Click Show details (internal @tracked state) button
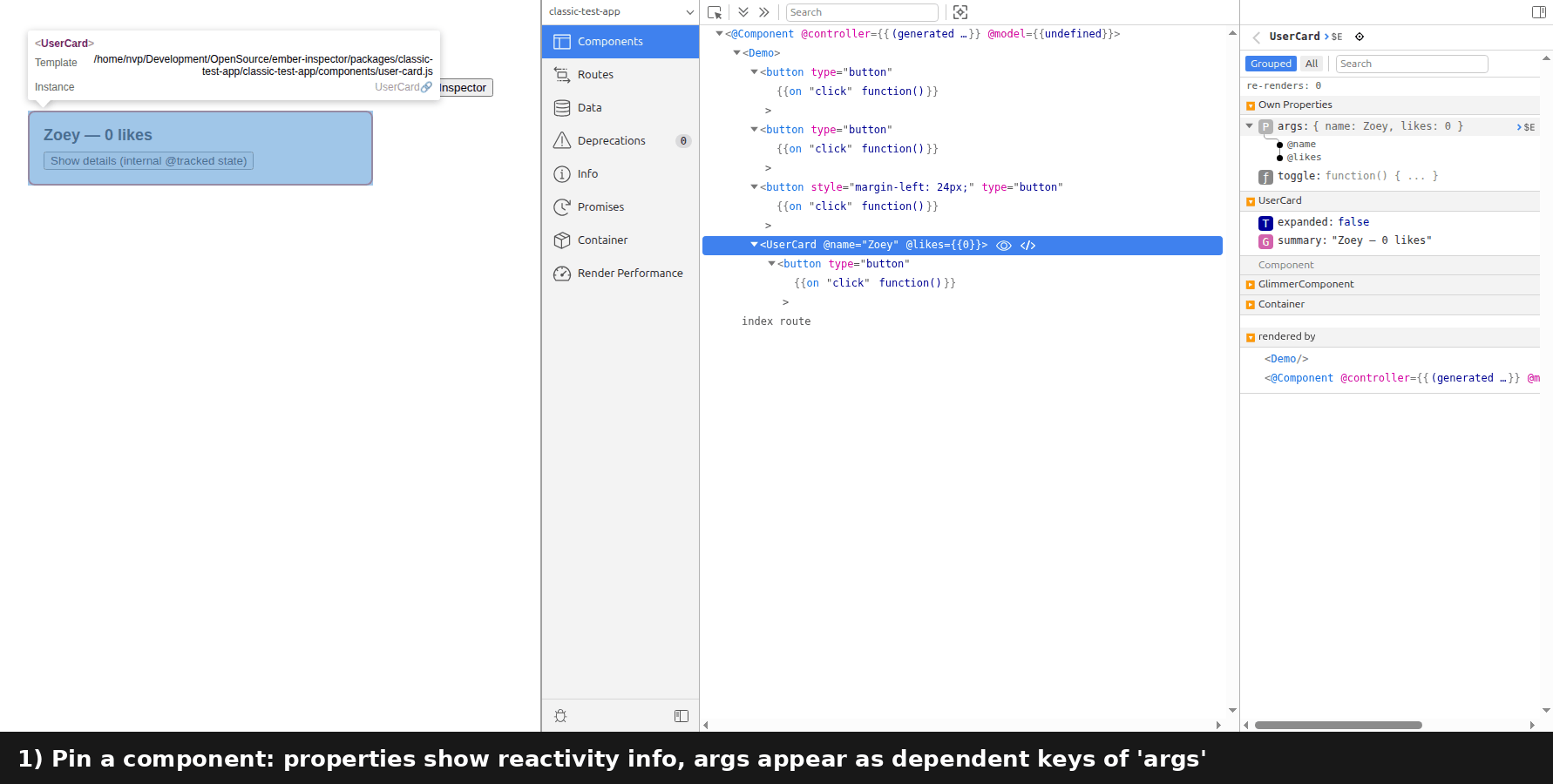Image resolution: width=1553 pixels, height=784 pixels. (x=149, y=161)
